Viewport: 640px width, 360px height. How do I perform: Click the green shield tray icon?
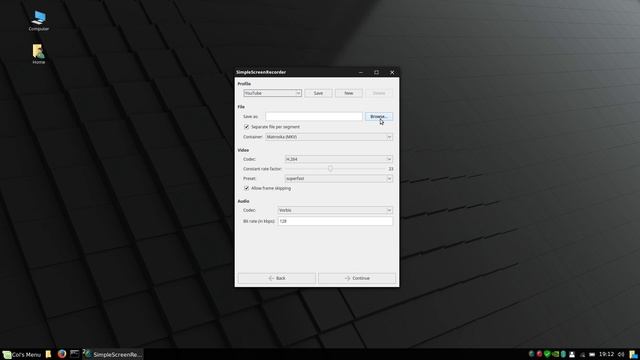coord(547,354)
